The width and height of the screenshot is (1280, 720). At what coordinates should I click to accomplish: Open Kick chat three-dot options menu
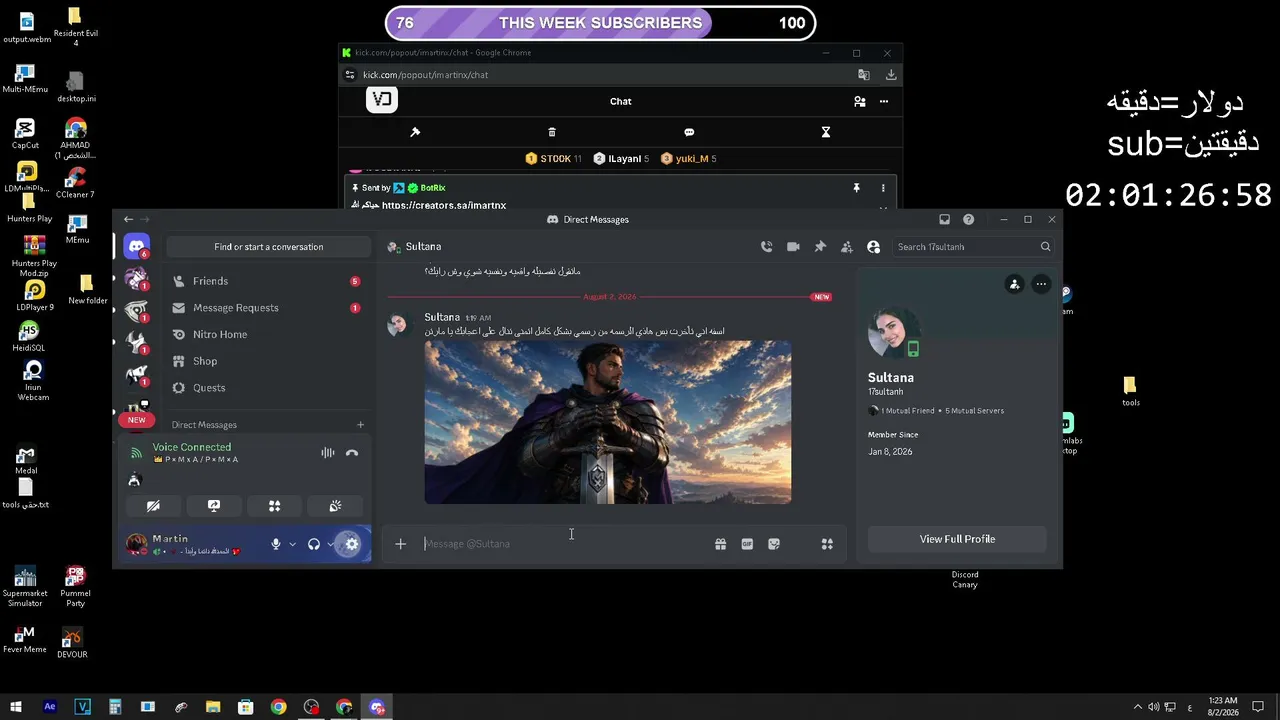[x=884, y=101]
